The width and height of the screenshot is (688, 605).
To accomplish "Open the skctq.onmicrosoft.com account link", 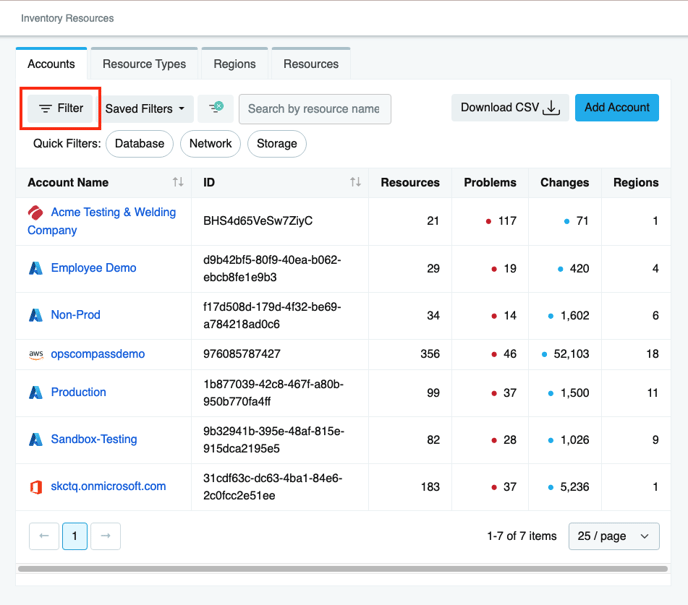I will pyautogui.click(x=108, y=486).
